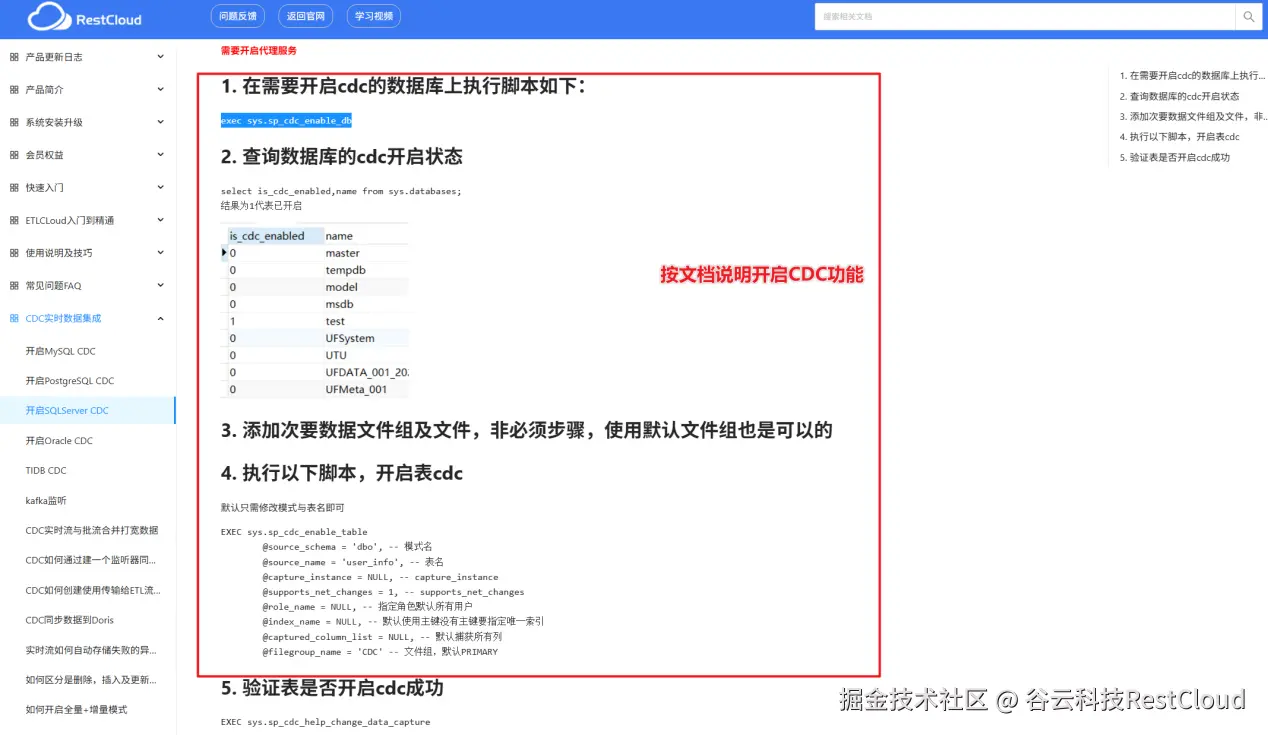
Task: Click the grid icon beside 快速入门
Action: tap(14, 188)
